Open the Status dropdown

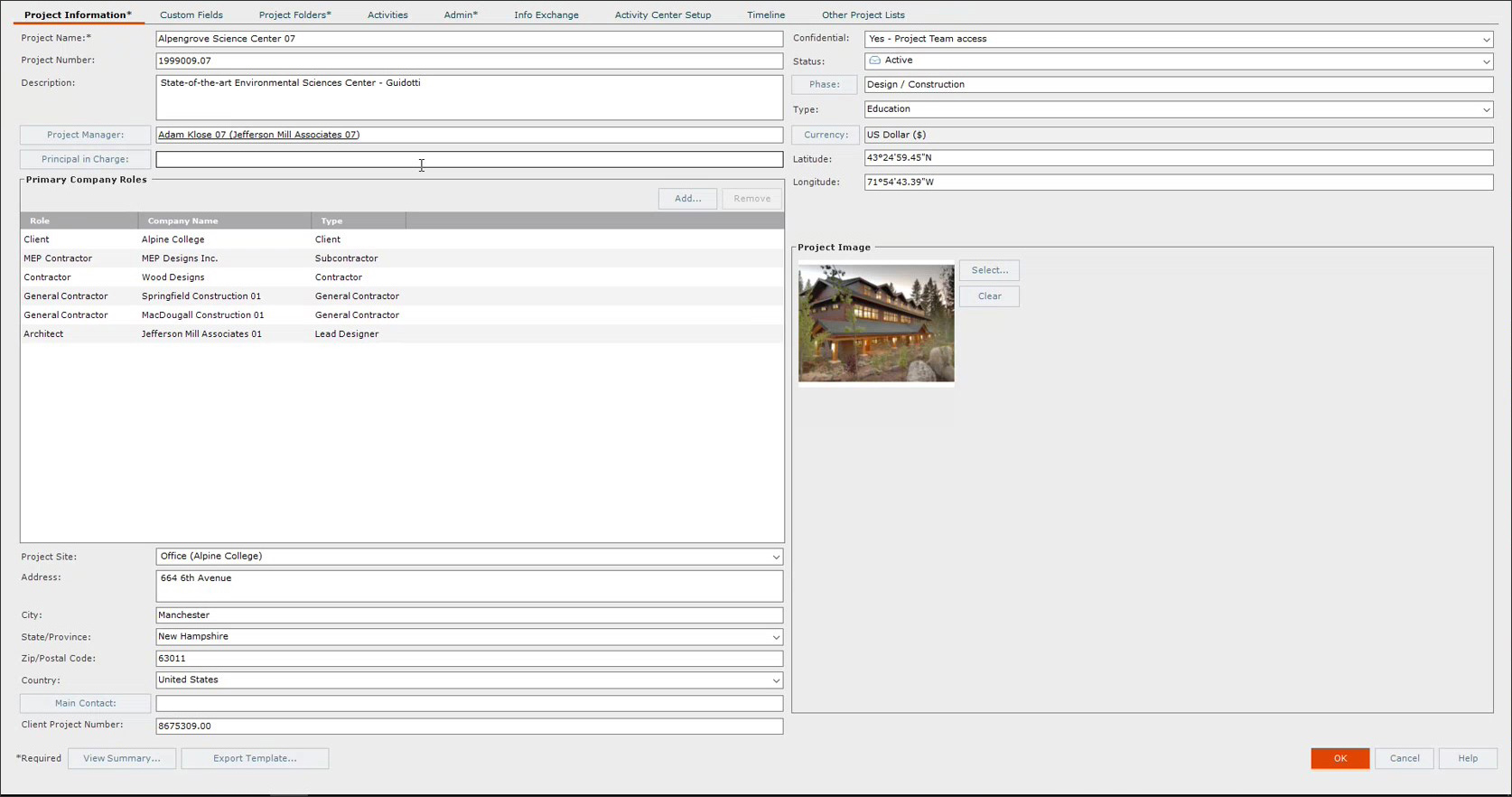[1486, 61]
